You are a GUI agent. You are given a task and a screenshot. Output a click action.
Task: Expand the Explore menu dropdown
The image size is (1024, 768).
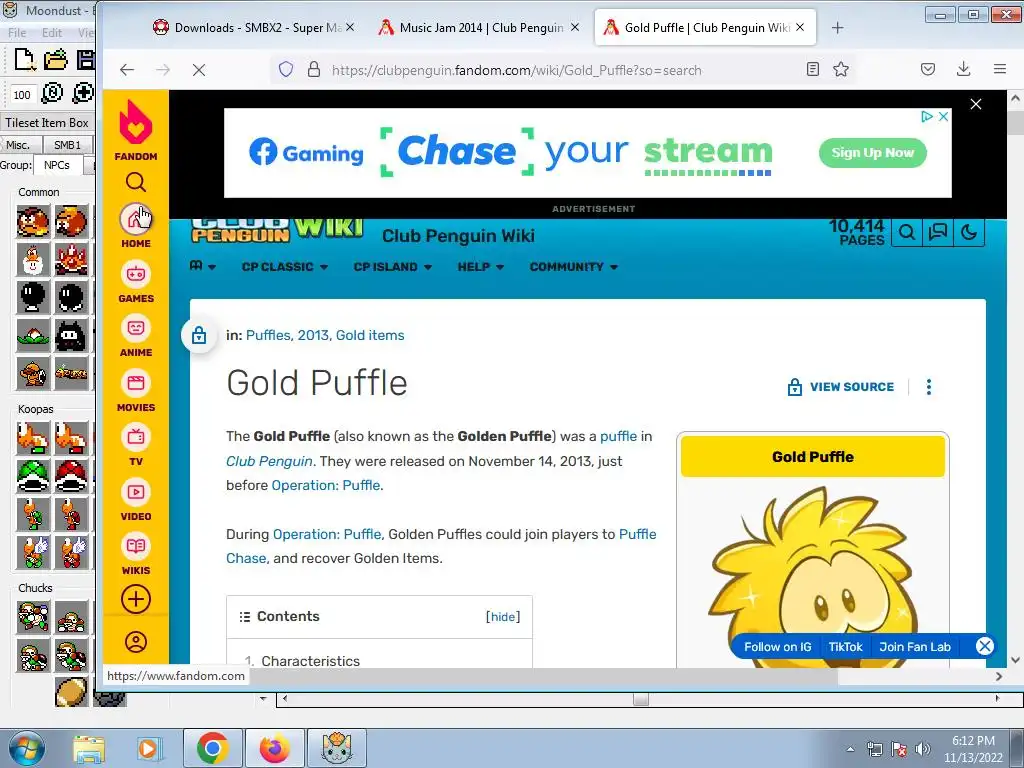point(203,266)
